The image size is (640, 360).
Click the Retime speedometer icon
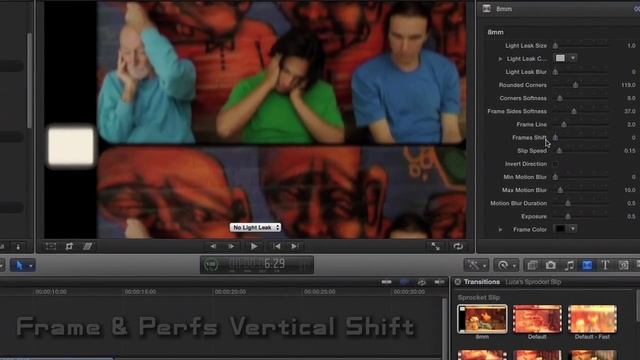point(503,265)
